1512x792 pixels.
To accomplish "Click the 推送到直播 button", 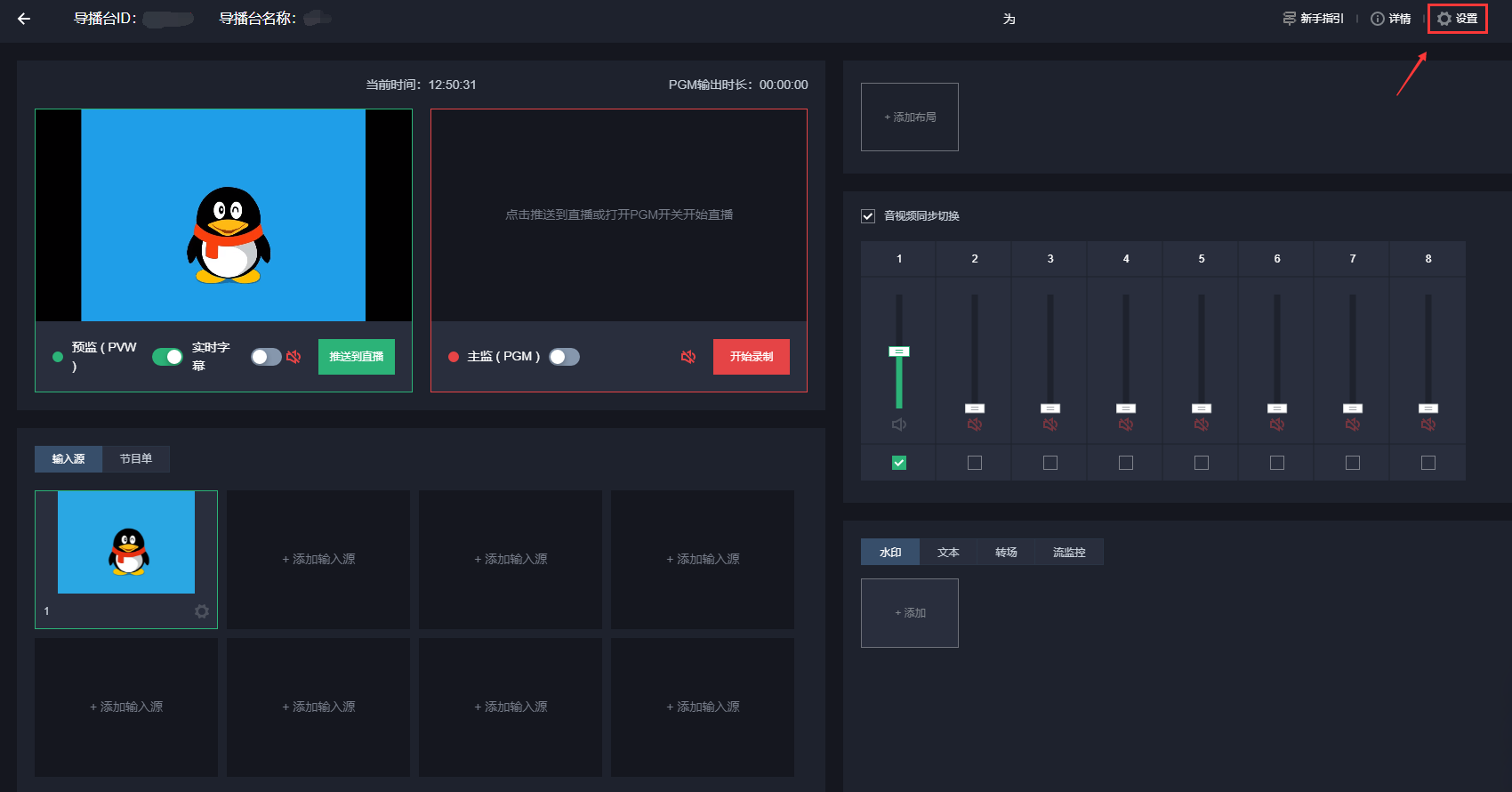I will tap(357, 357).
